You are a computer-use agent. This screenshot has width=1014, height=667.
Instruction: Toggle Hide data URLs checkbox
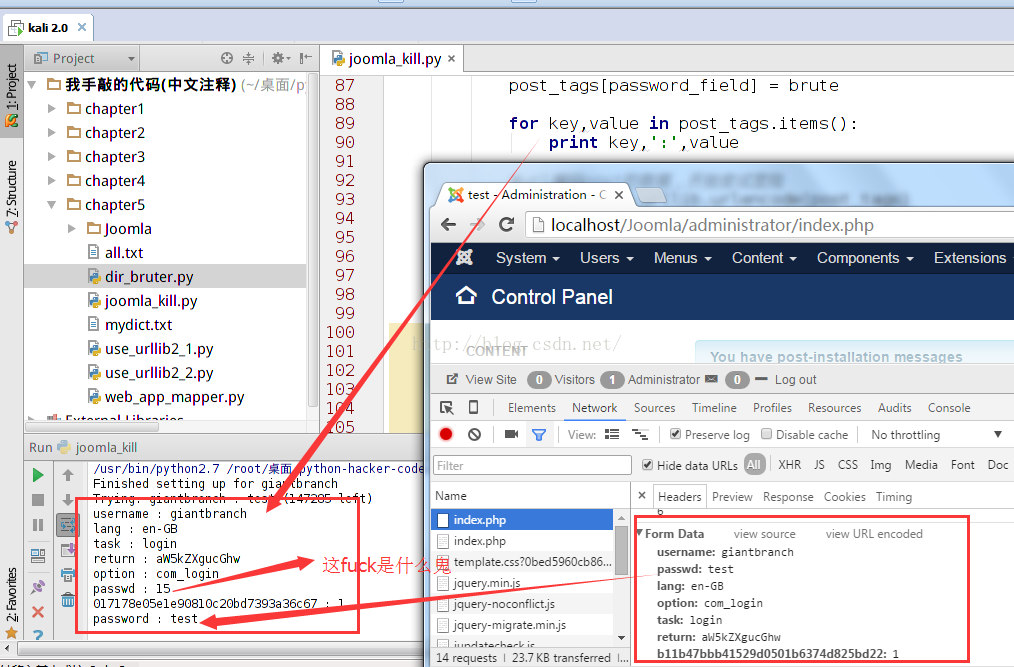[647, 465]
